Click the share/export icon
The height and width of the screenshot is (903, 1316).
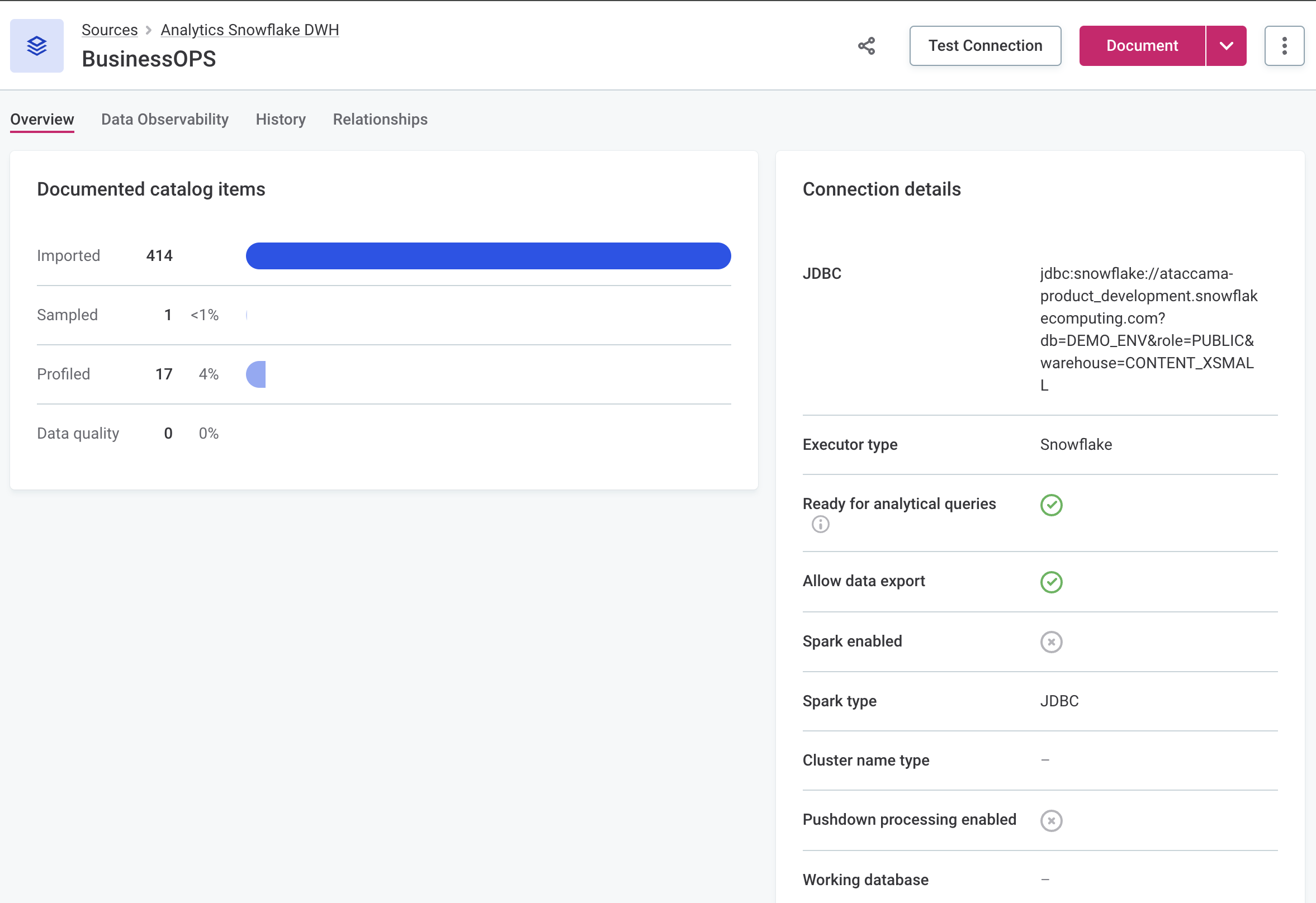pos(866,46)
